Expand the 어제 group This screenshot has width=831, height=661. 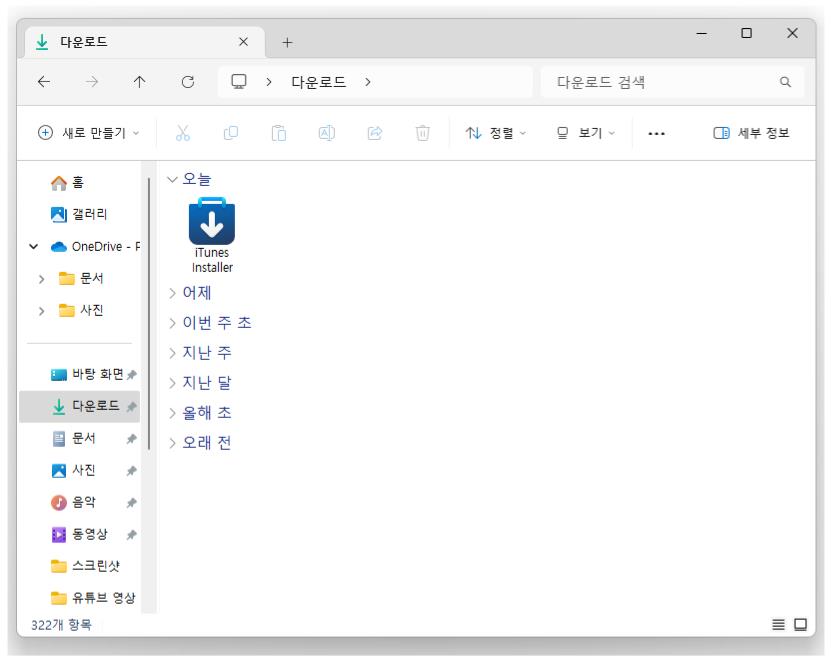[x=172, y=293]
